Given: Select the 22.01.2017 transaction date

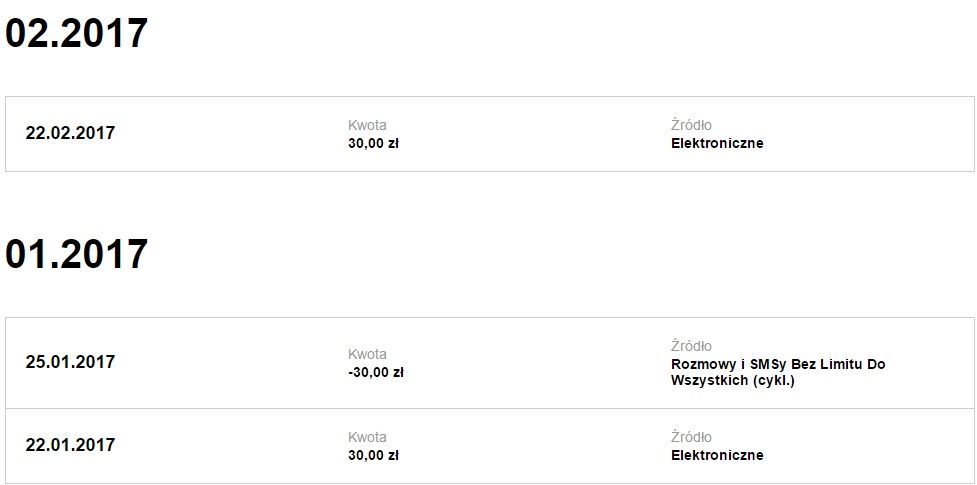Looking at the screenshot, I should click(70, 445).
